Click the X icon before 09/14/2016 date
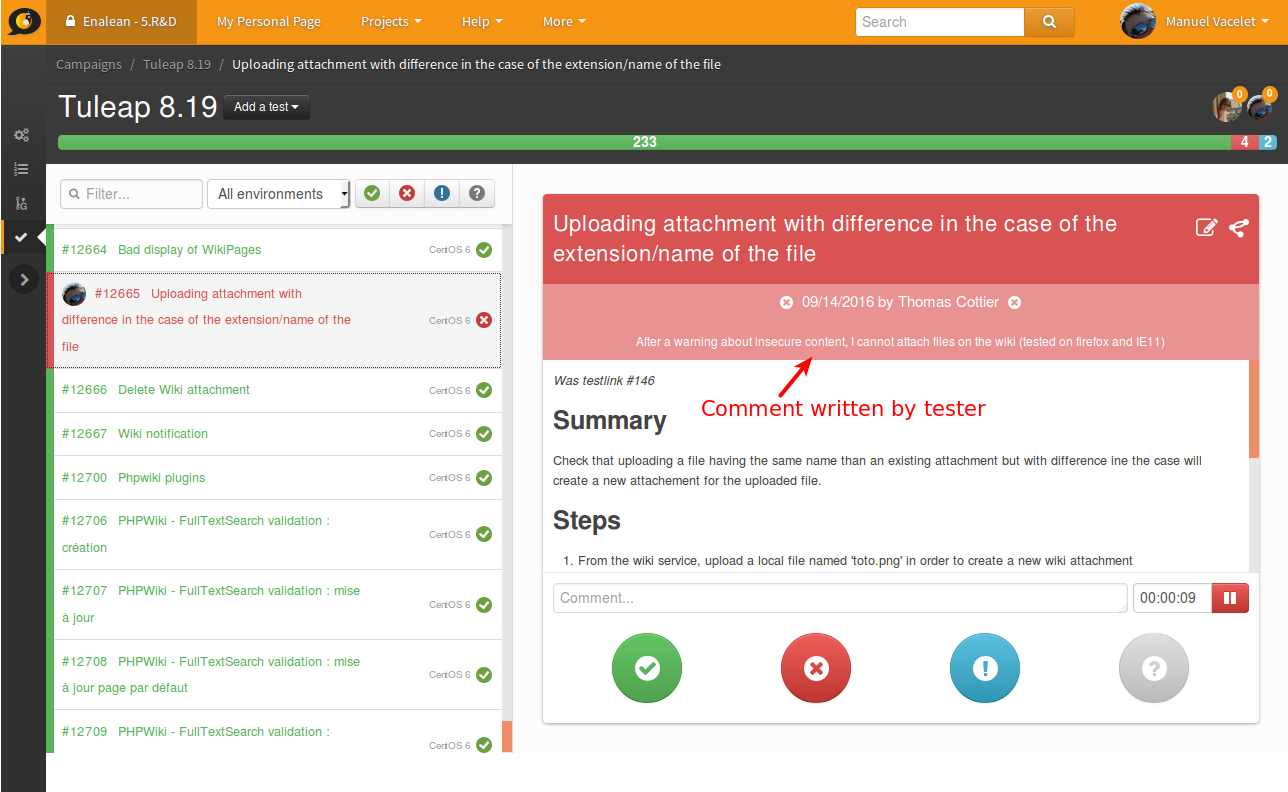Screen dimensions: 1288x792 786,302
